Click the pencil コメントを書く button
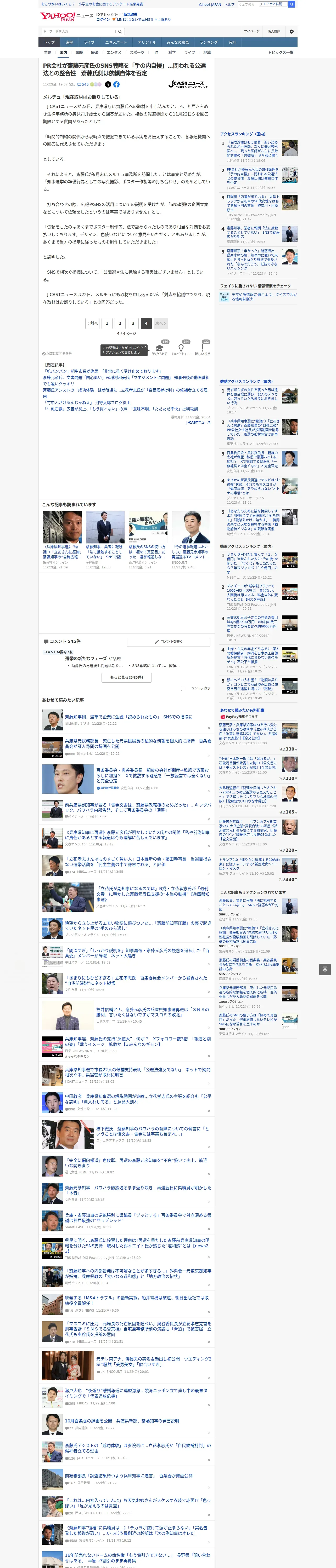Image resolution: width=336 pixels, height=1568 pixels. coord(168,642)
